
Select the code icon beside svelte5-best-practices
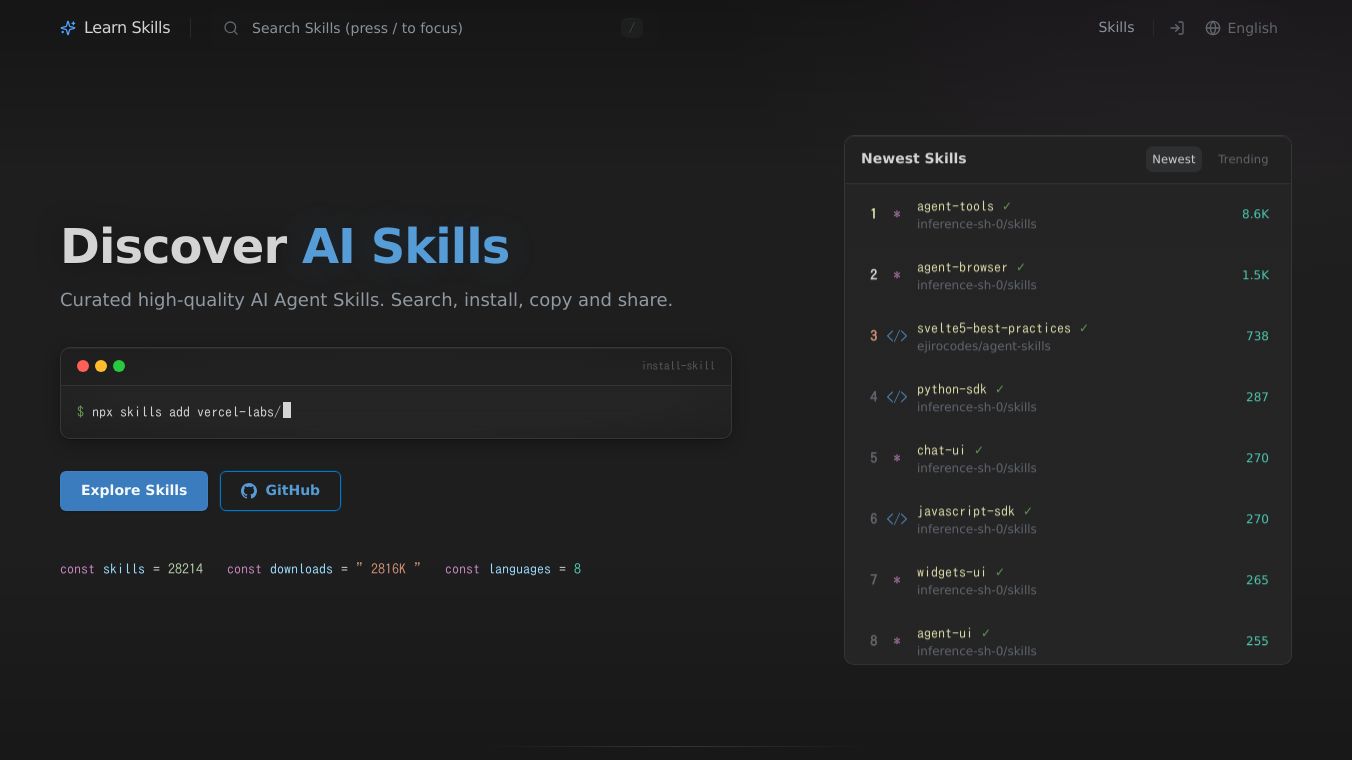pyautogui.click(x=896, y=336)
